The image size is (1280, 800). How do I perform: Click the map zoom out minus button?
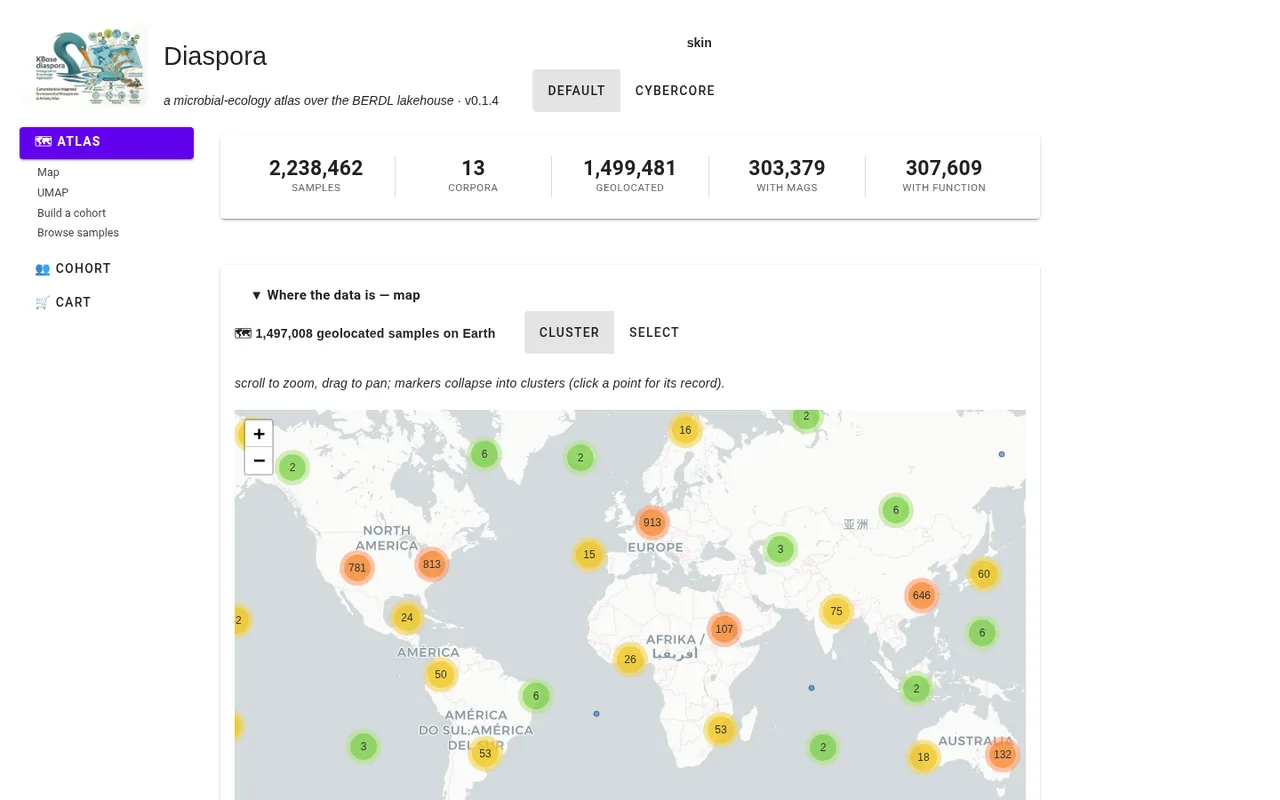[x=259, y=461]
